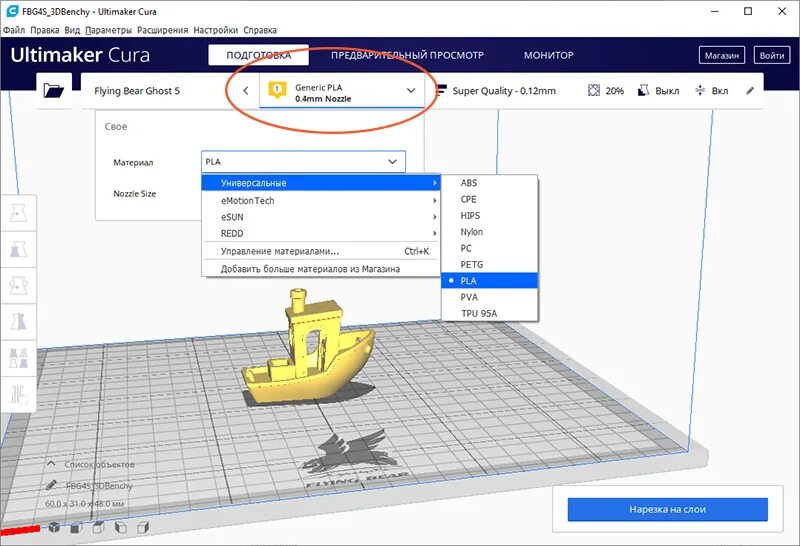Click the Магазин button

click(x=721, y=55)
